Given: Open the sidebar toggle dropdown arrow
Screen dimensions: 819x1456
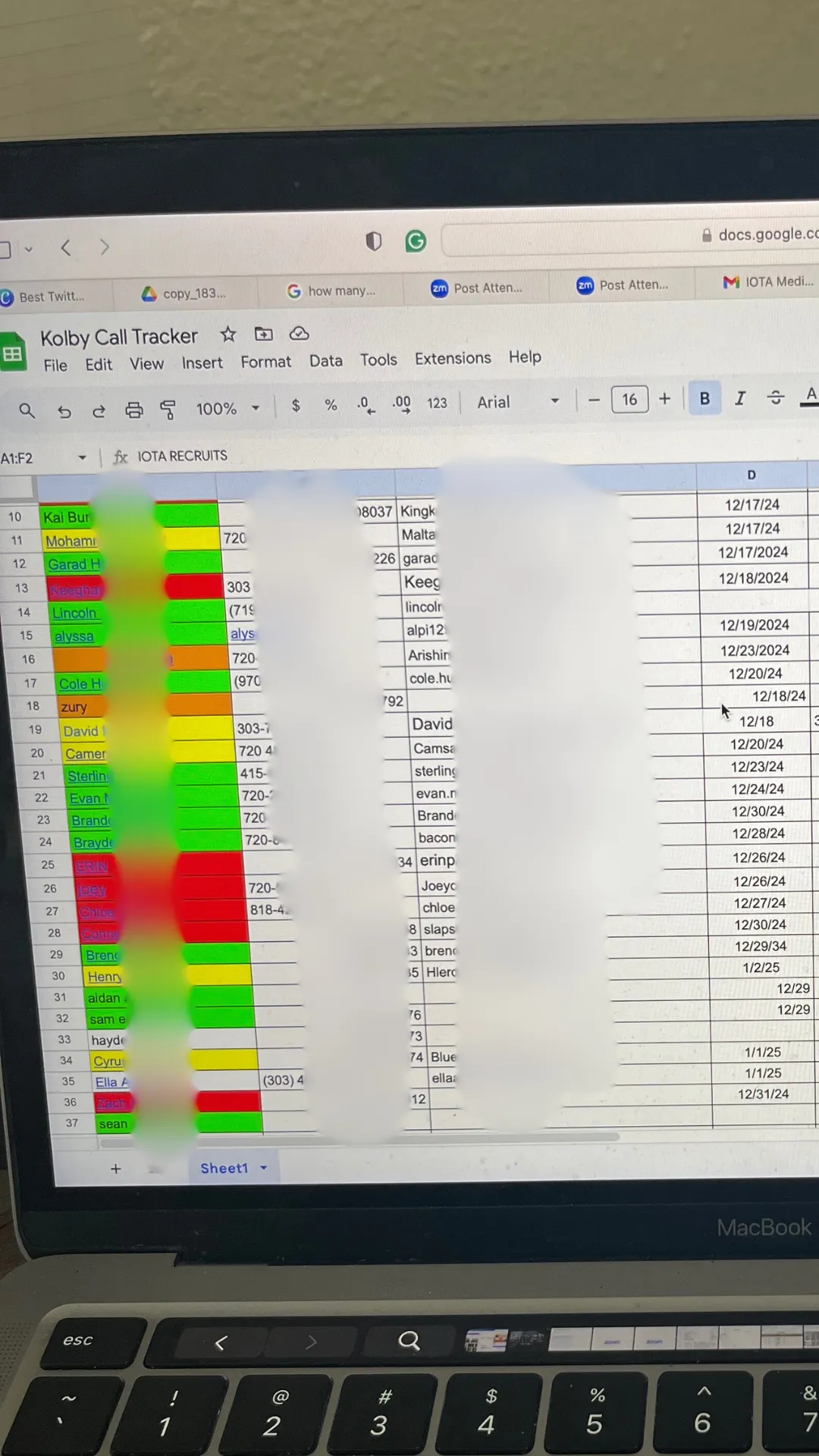Looking at the screenshot, I should (x=29, y=249).
